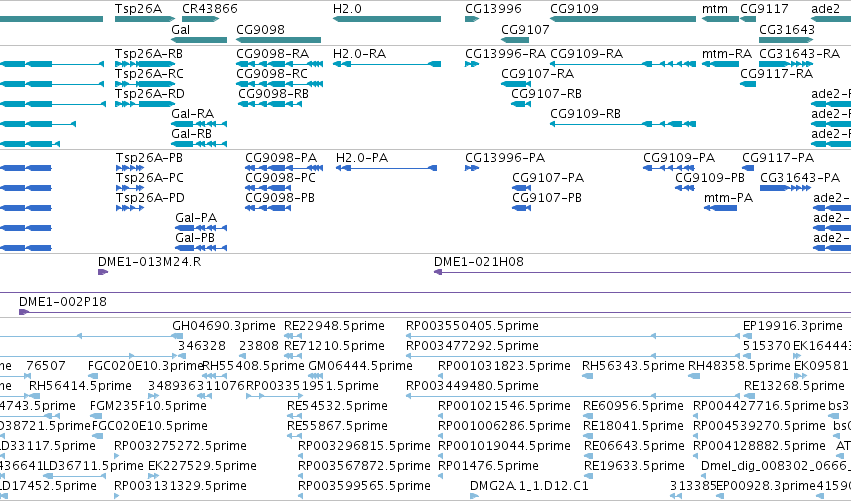Open the CG9098 gene label
Viewport: 851px width, 501px height.
point(260,29)
